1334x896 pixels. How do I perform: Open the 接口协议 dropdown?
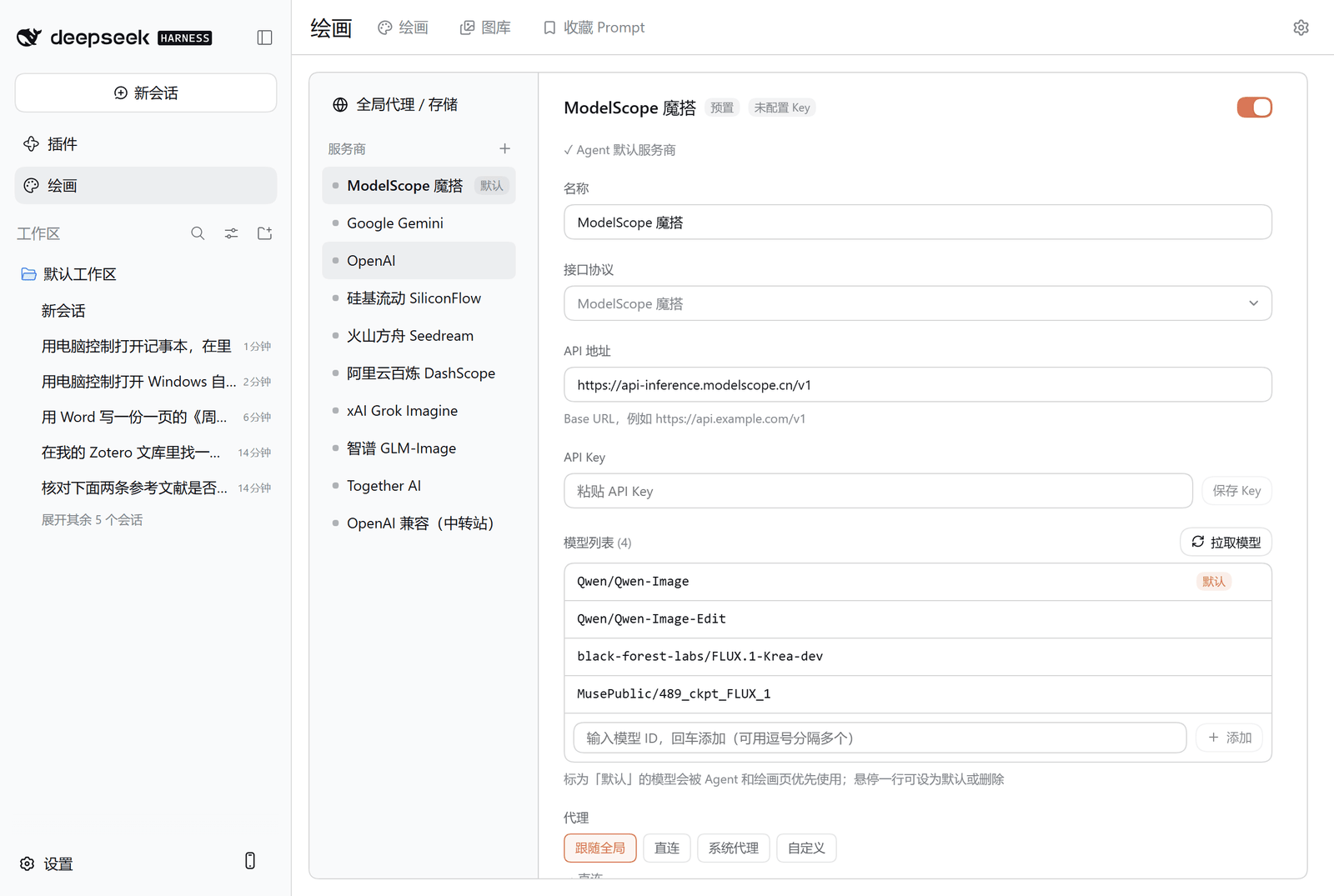(918, 303)
